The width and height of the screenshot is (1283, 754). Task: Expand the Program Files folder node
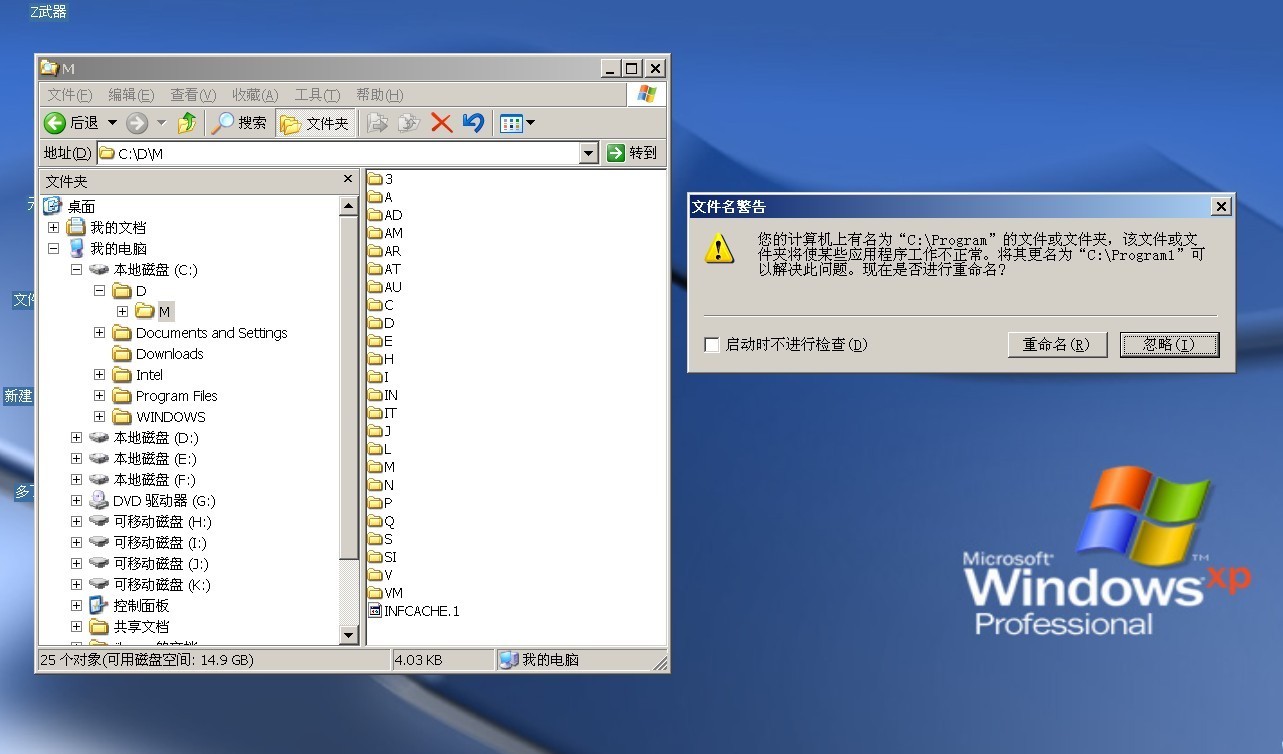coord(100,396)
